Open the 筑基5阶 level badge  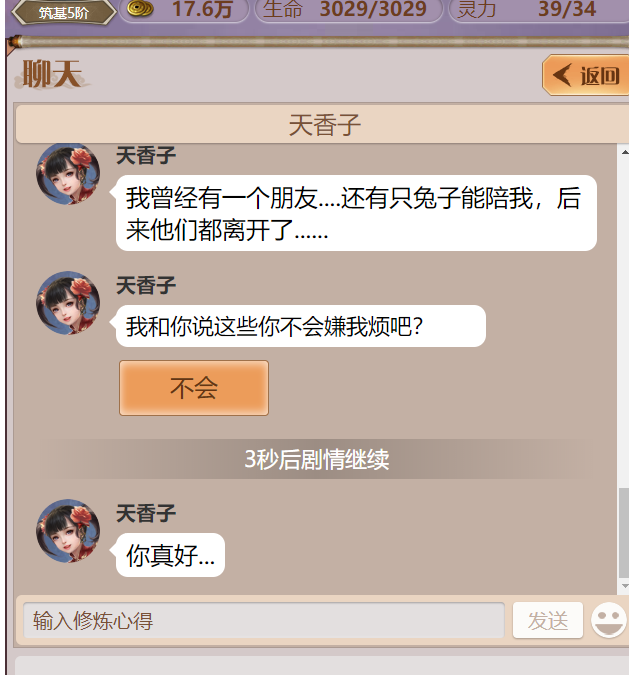64,12
